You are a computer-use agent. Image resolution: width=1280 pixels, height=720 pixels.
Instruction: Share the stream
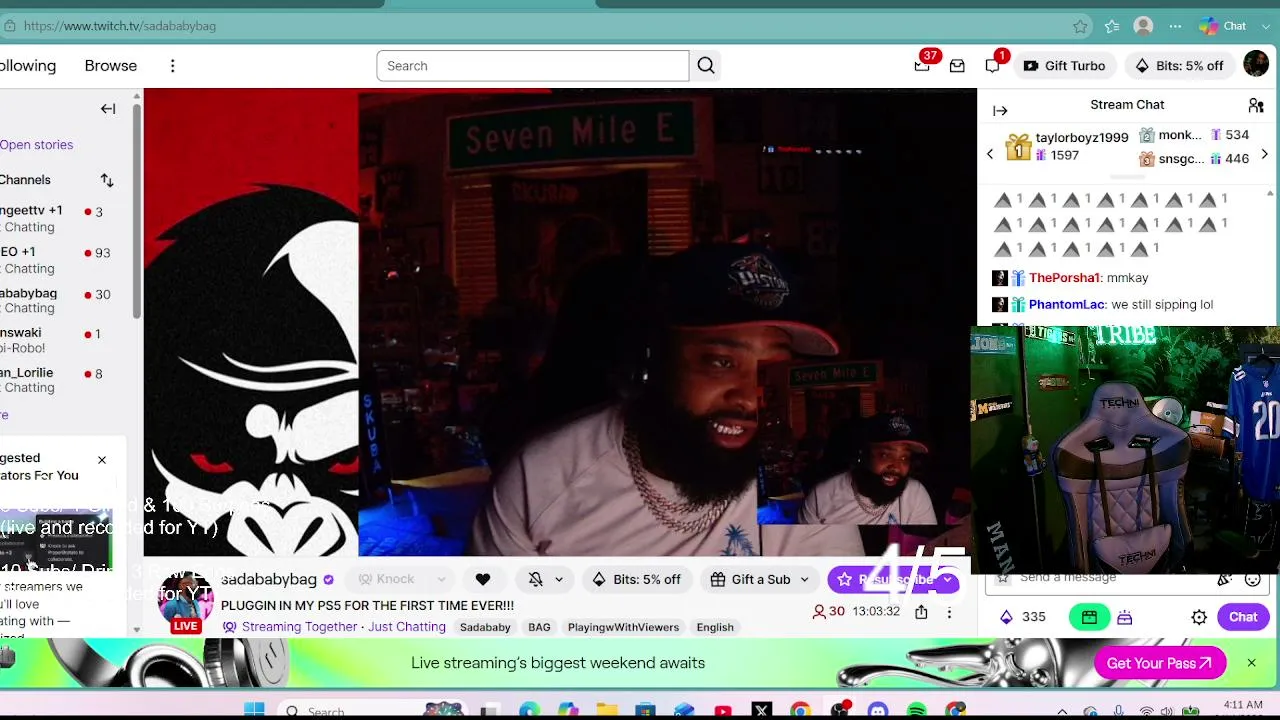[921, 612]
